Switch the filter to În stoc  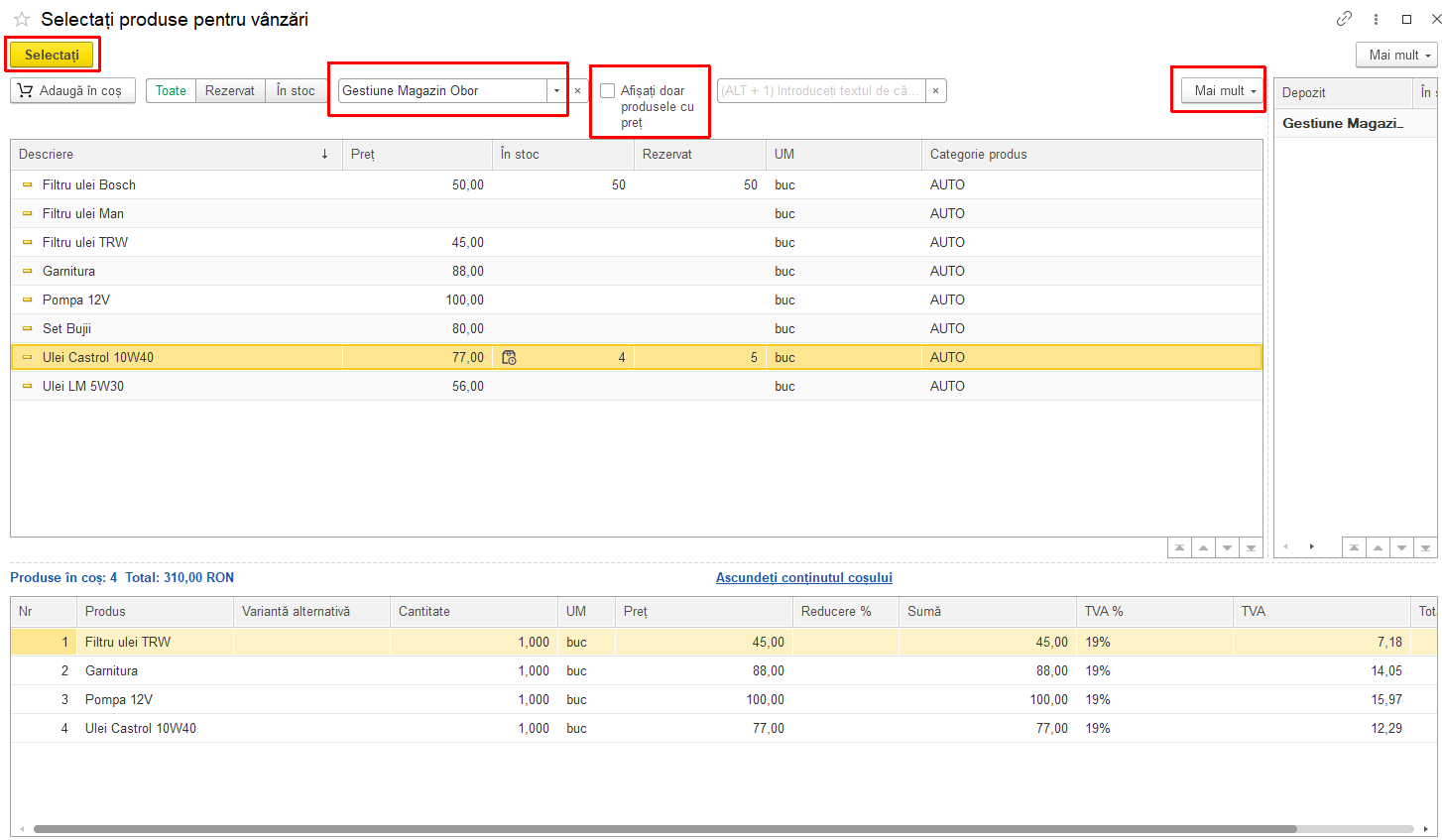[296, 90]
